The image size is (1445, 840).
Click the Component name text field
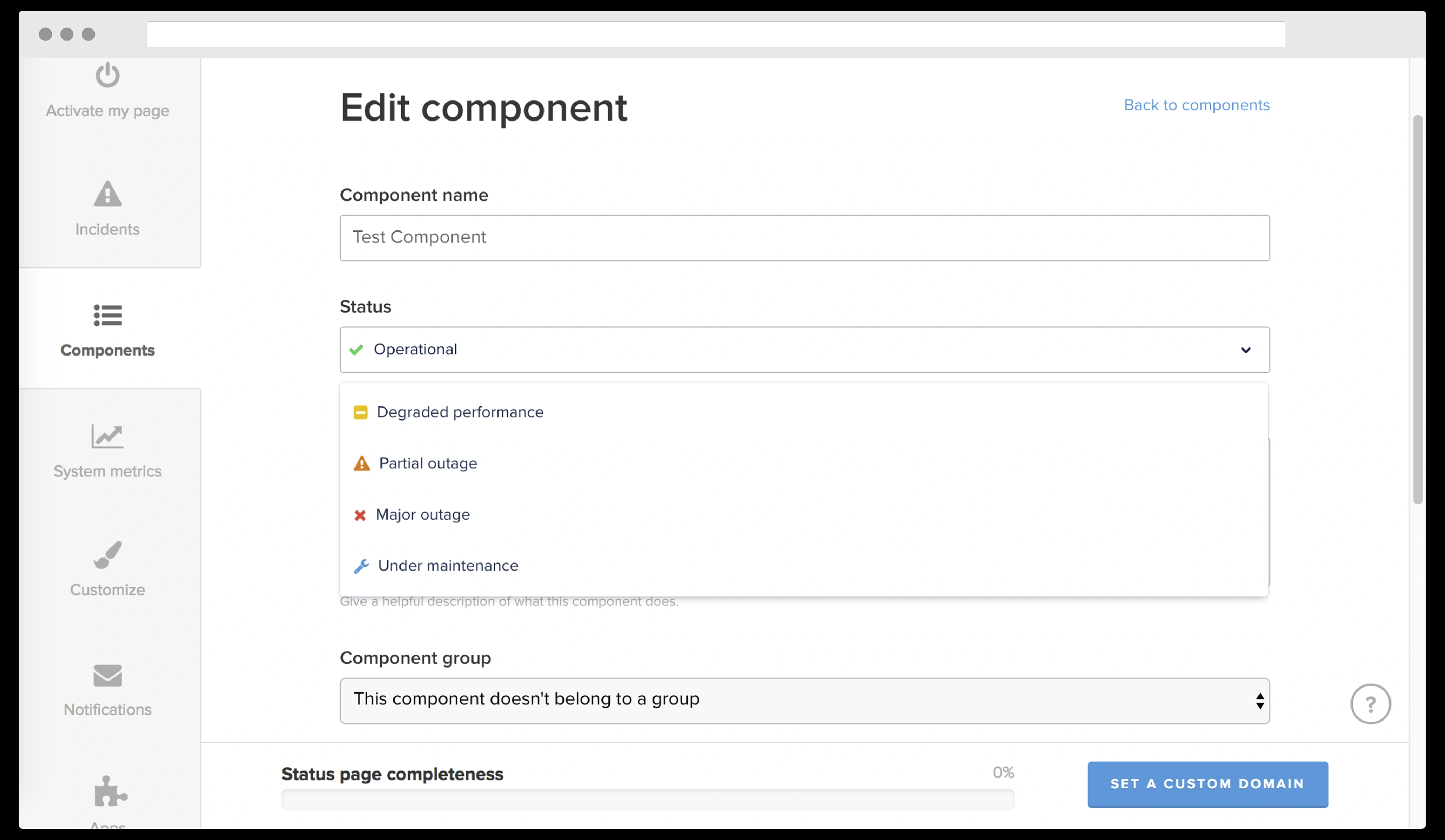pos(804,238)
